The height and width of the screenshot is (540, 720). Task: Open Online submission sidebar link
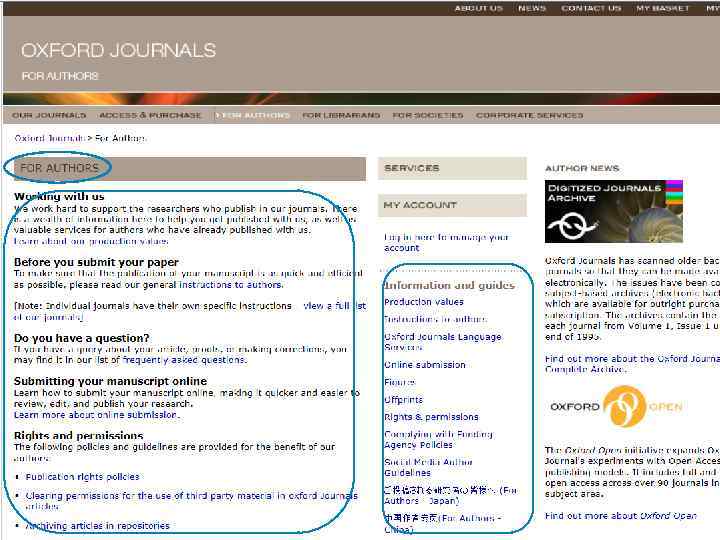[425, 365]
